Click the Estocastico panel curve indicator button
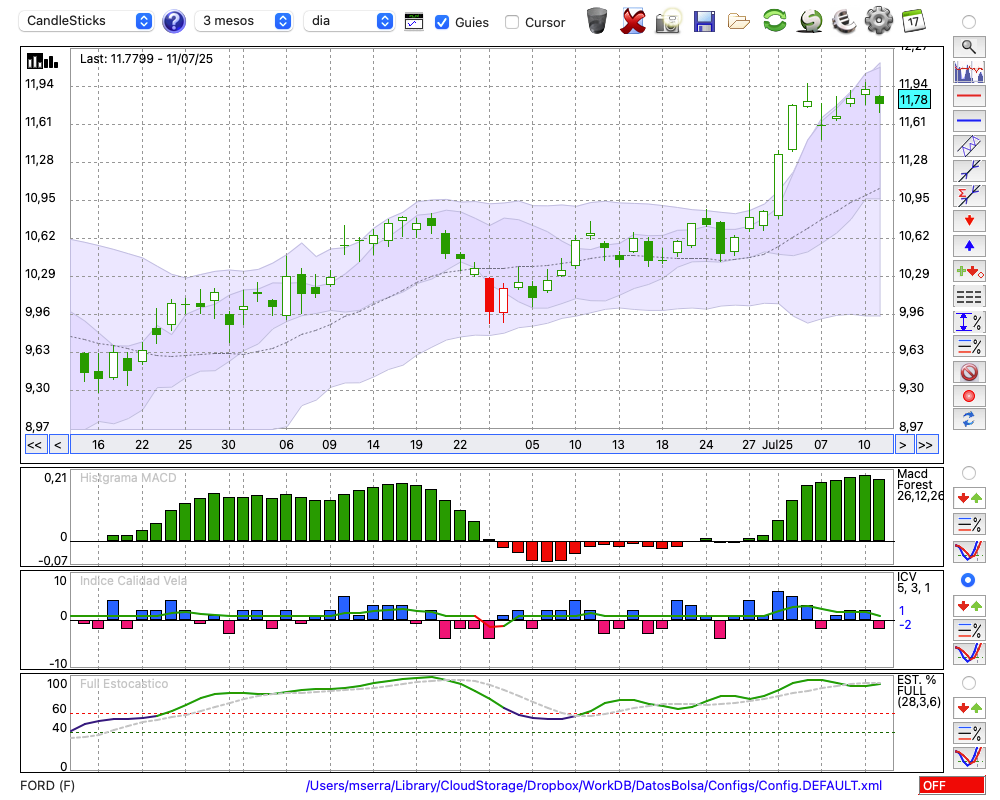Image resolution: width=1000 pixels, height=800 pixels. (x=969, y=757)
